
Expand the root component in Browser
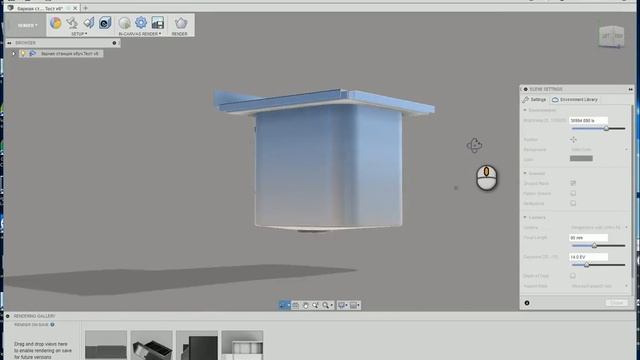point(14,53)
